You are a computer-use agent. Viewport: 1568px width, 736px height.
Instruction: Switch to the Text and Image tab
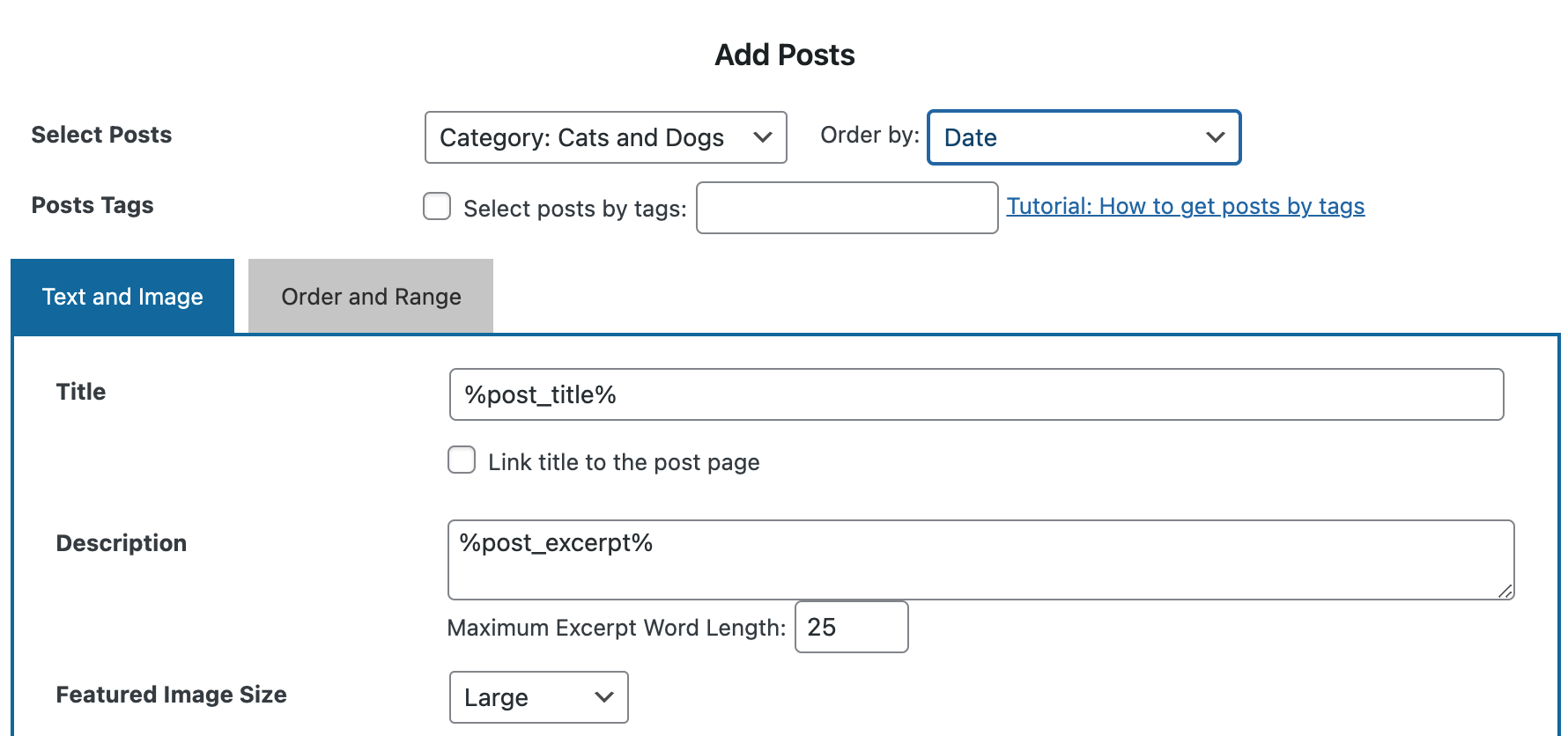pos(122,297)
